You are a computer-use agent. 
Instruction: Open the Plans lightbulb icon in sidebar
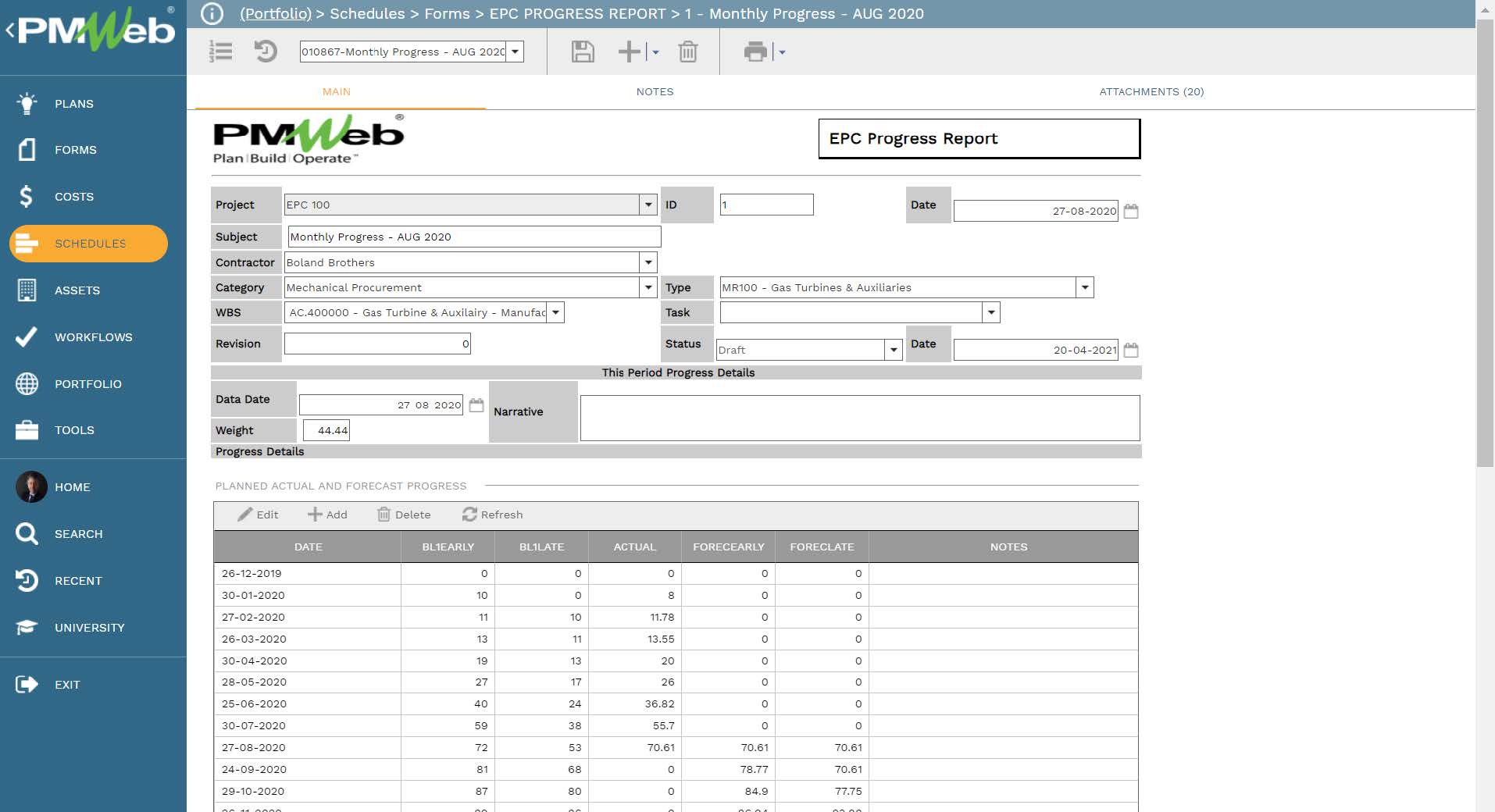pos(27,103)
